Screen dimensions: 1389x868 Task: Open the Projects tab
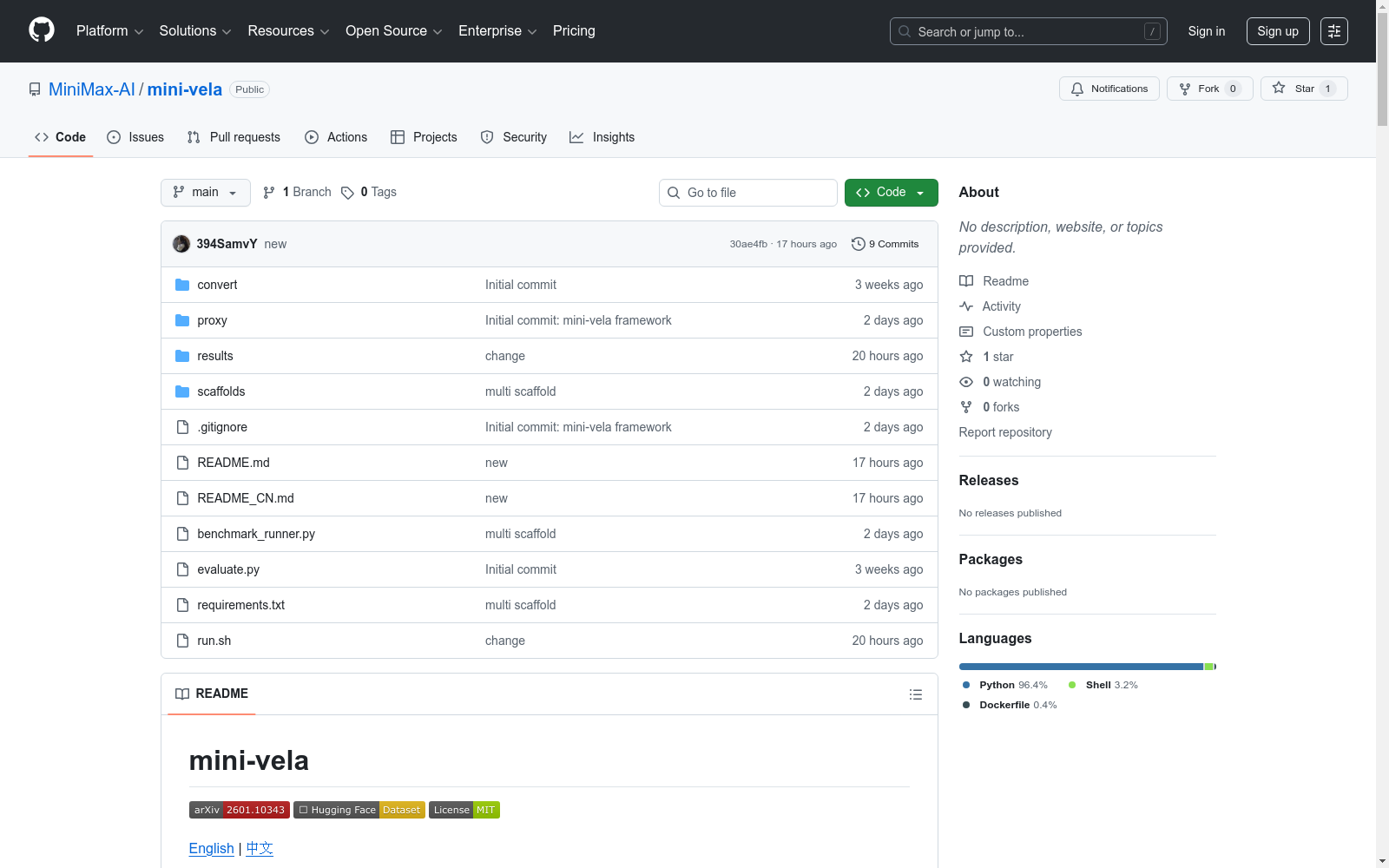point(424,137)
